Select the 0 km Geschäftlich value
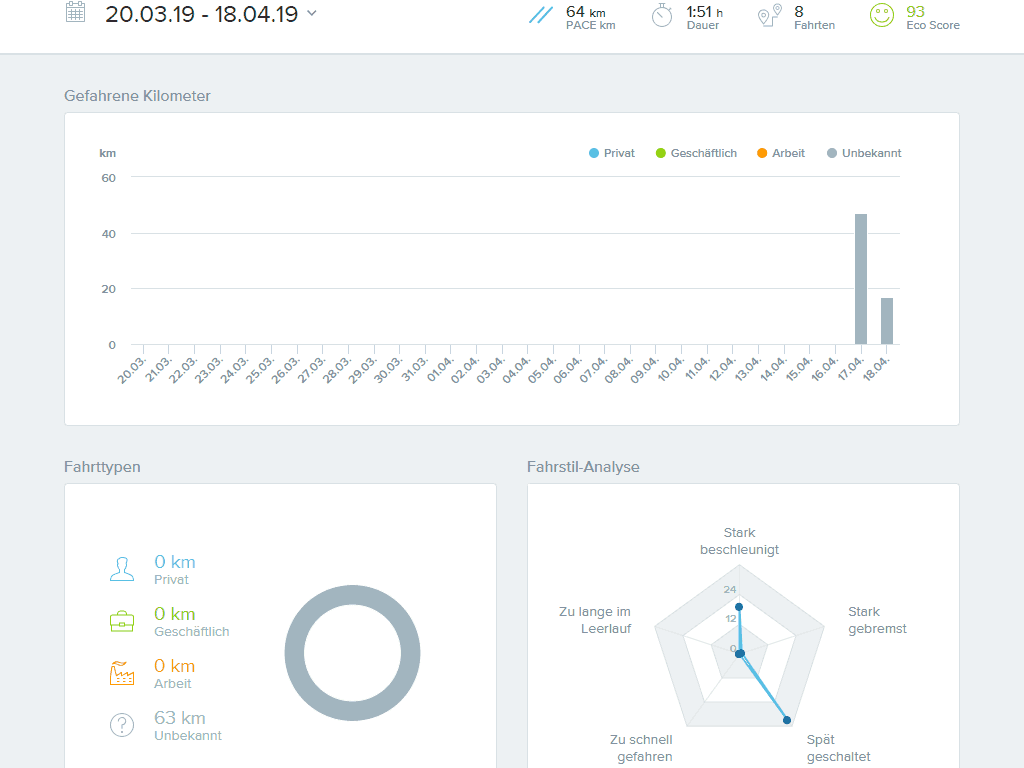Screen dimensions: 1024x768 [175, 614]
